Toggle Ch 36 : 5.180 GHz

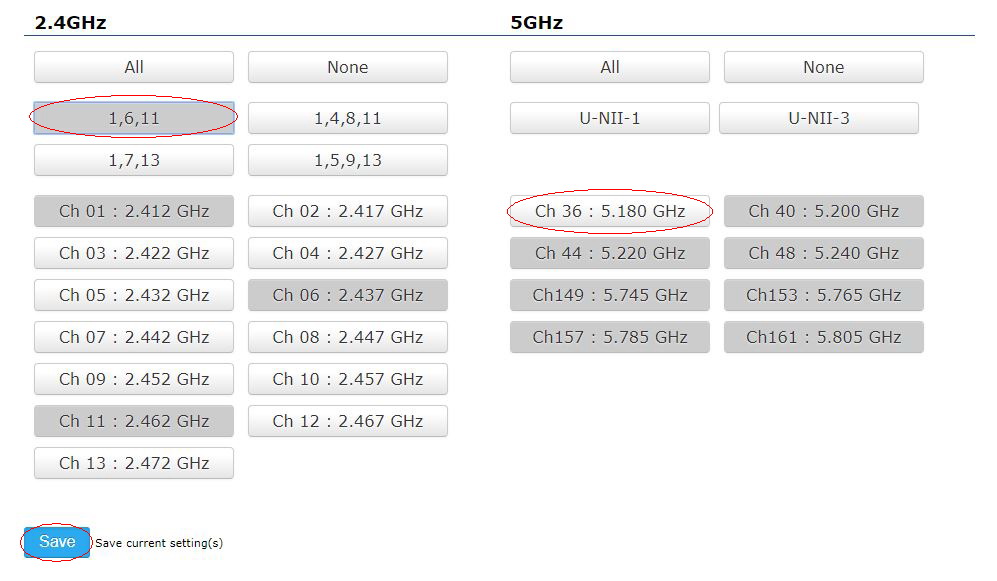pos(610,211)
